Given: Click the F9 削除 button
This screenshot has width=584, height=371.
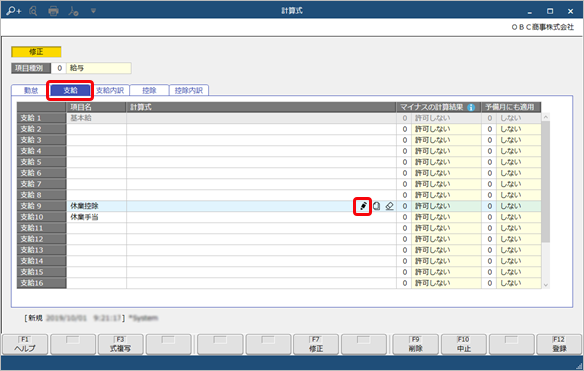Looking at the screenshot, I should (x=416, y=344).
